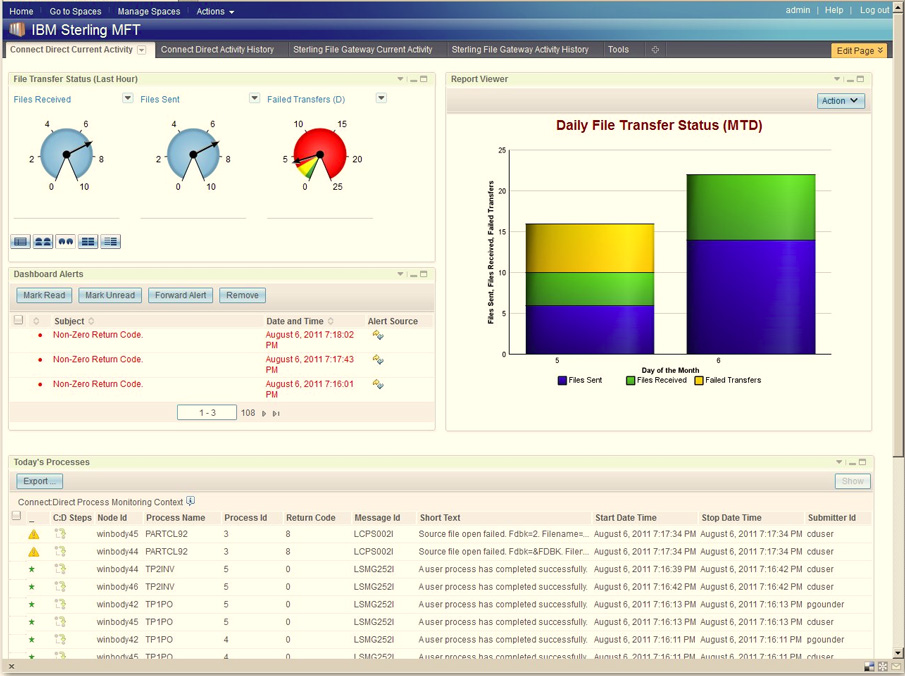
Task: Click the Connect:Direct Process Monitoring Context info icon
Action: (191, 501)
